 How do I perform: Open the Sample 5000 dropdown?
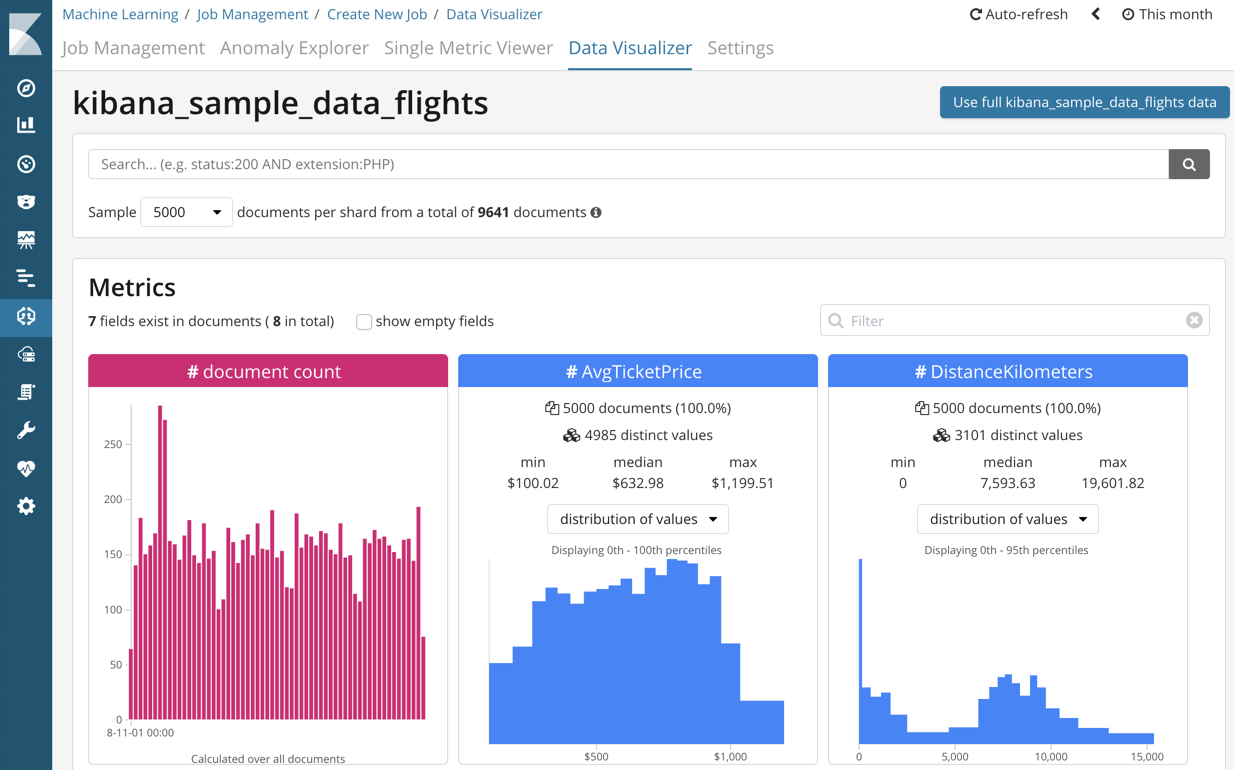click(186, 212)
